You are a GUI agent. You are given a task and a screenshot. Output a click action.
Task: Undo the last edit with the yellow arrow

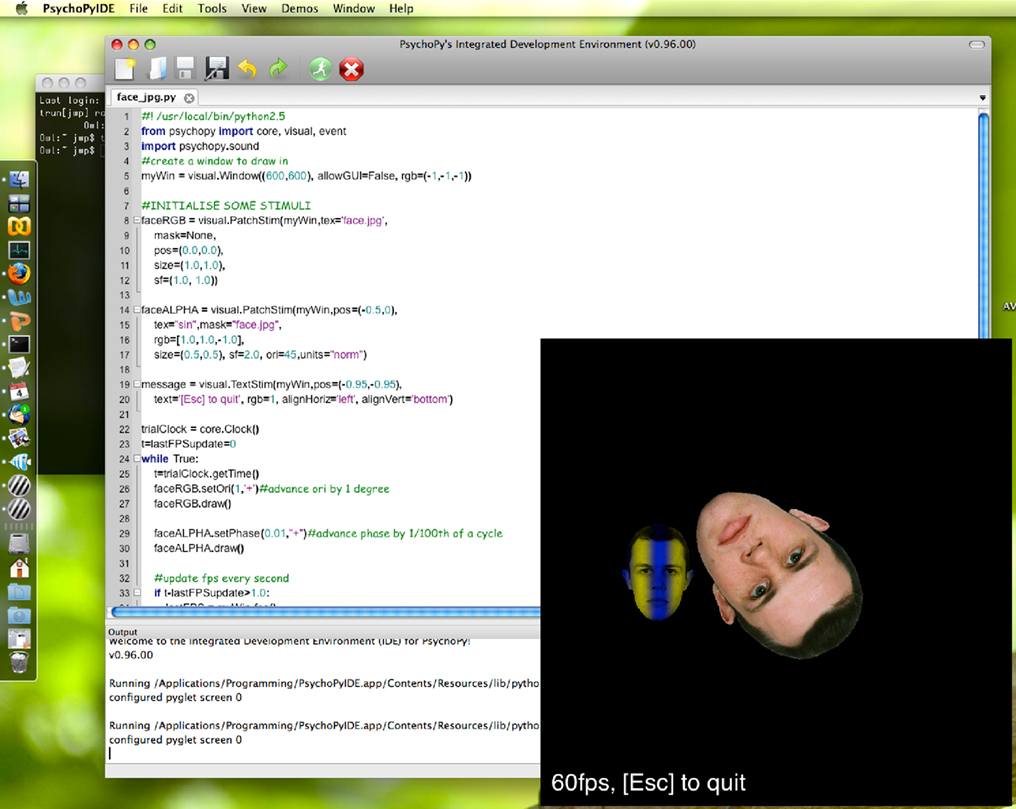point(248,68)
